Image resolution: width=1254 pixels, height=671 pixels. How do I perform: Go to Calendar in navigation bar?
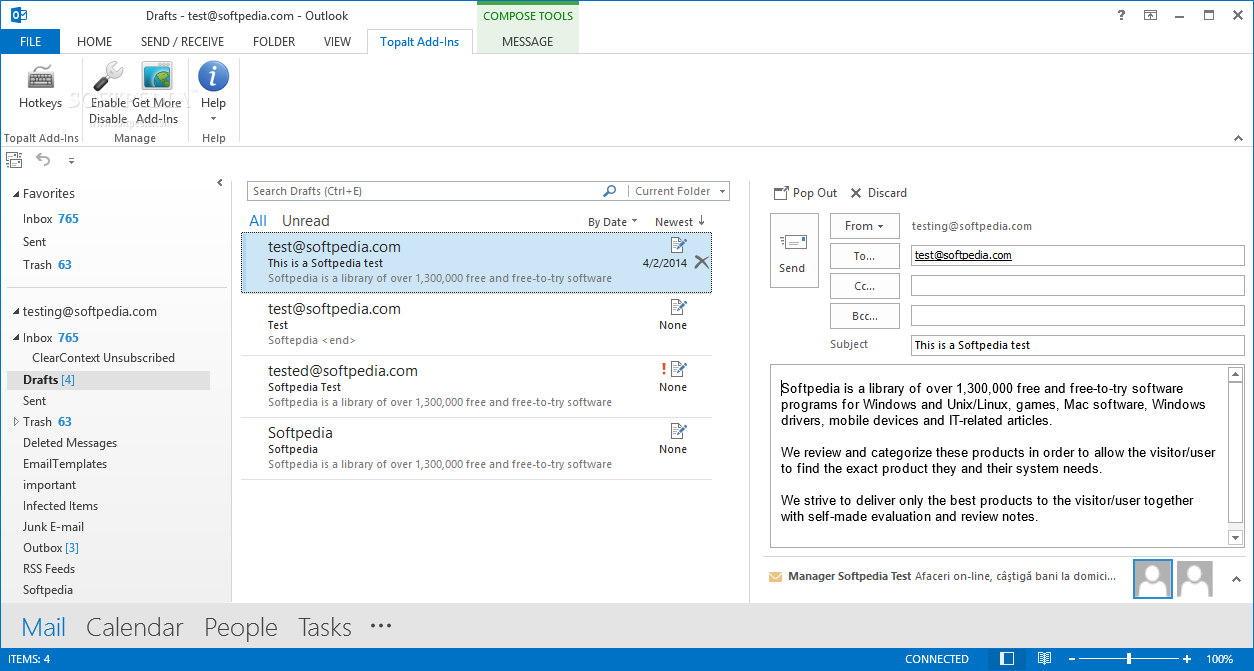pos(135,627)
